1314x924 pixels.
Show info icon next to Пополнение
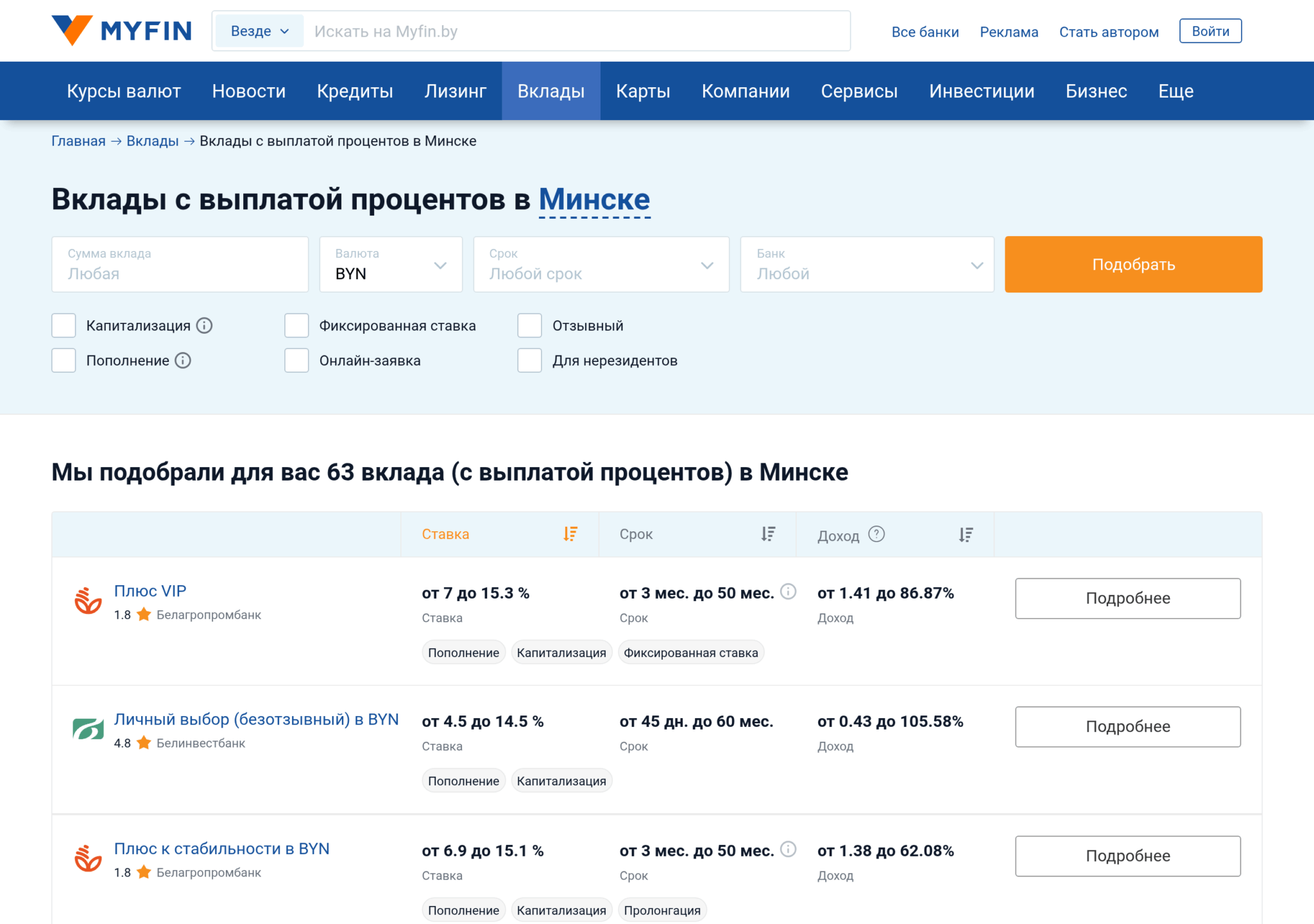(183, 361)
